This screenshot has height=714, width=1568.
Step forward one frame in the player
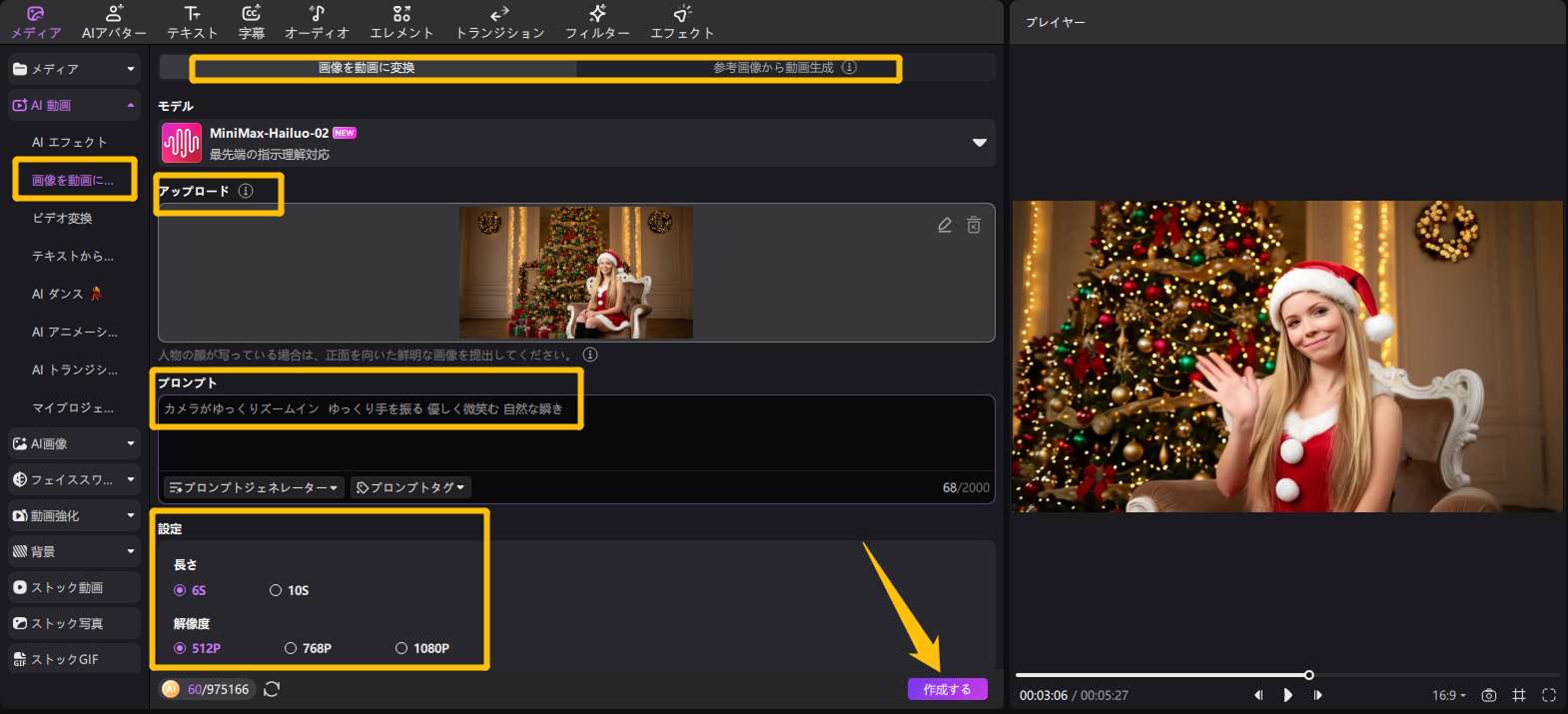(1318, 695)
